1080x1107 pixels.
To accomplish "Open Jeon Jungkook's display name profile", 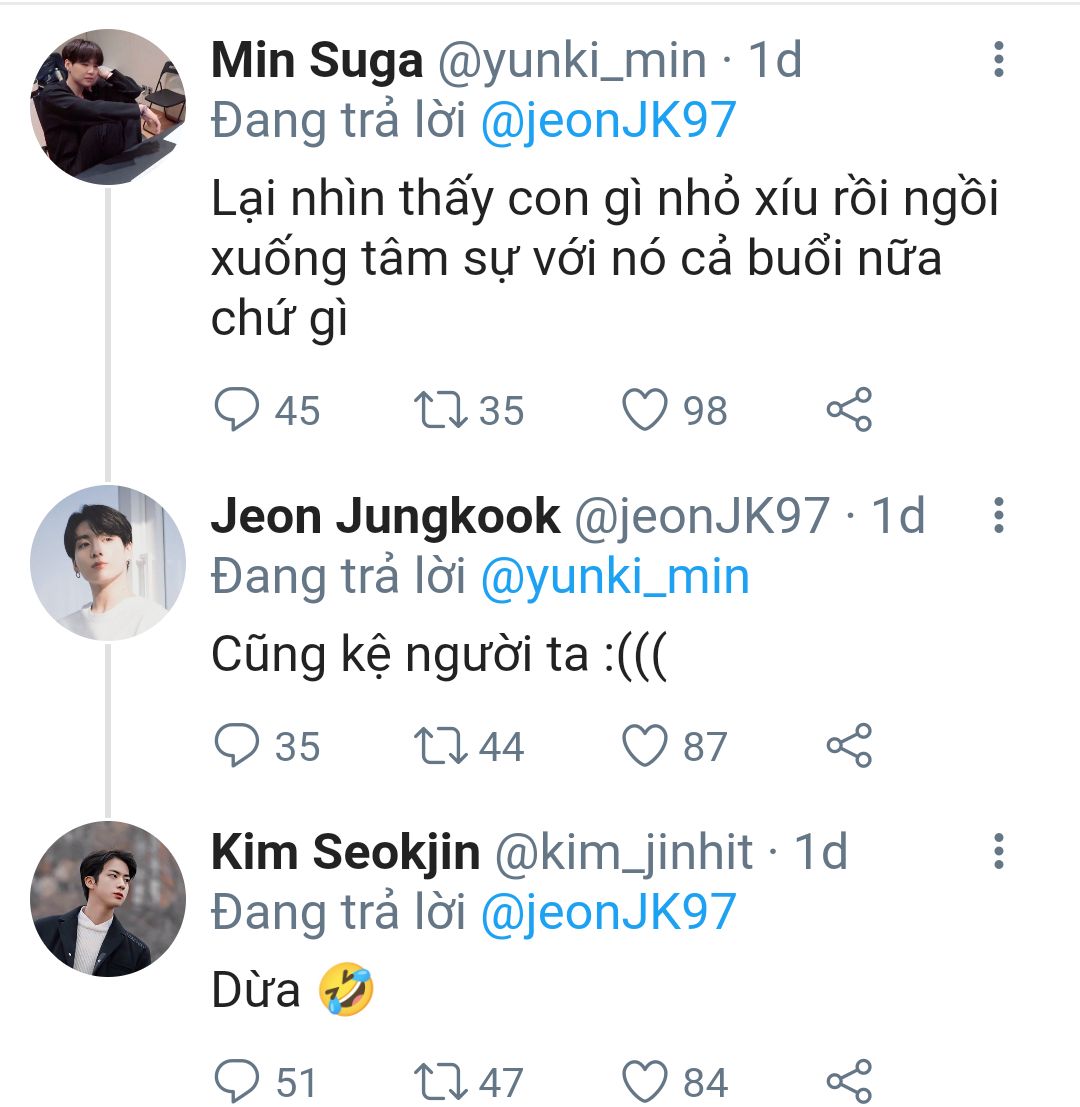I will (385, 517).
